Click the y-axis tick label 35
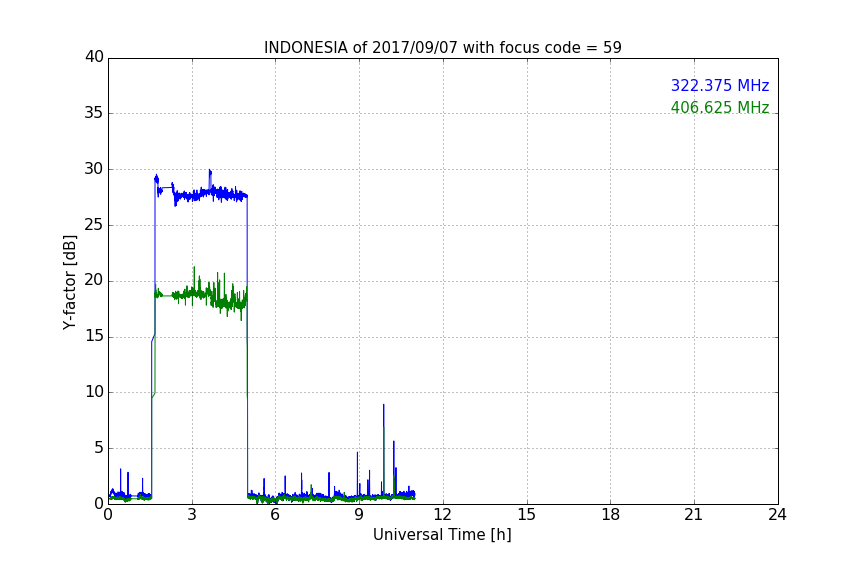The width and height of the screenshot is (864, 576). click(94, 113)
